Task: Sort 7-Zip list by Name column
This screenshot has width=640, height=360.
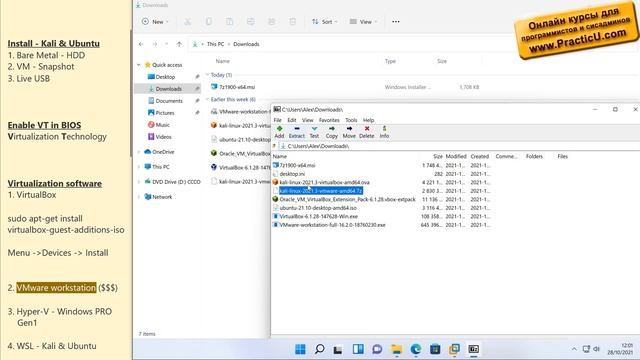Action: 280,156
